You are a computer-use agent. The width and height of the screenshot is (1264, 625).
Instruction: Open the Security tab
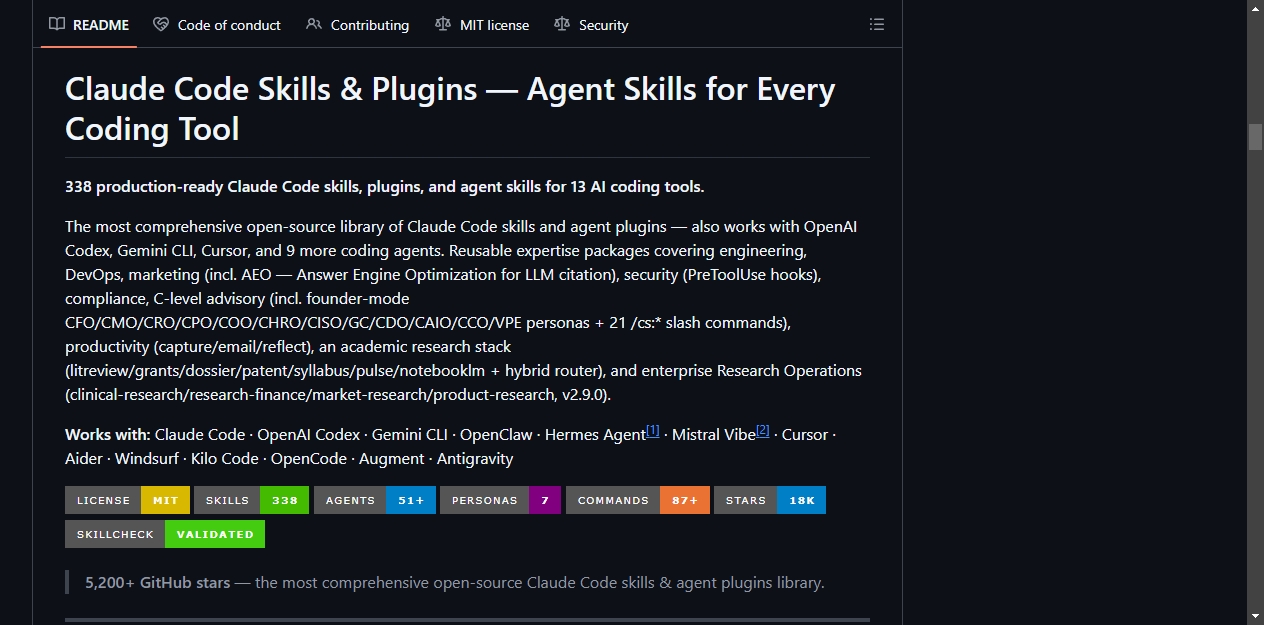pos(591,25)
